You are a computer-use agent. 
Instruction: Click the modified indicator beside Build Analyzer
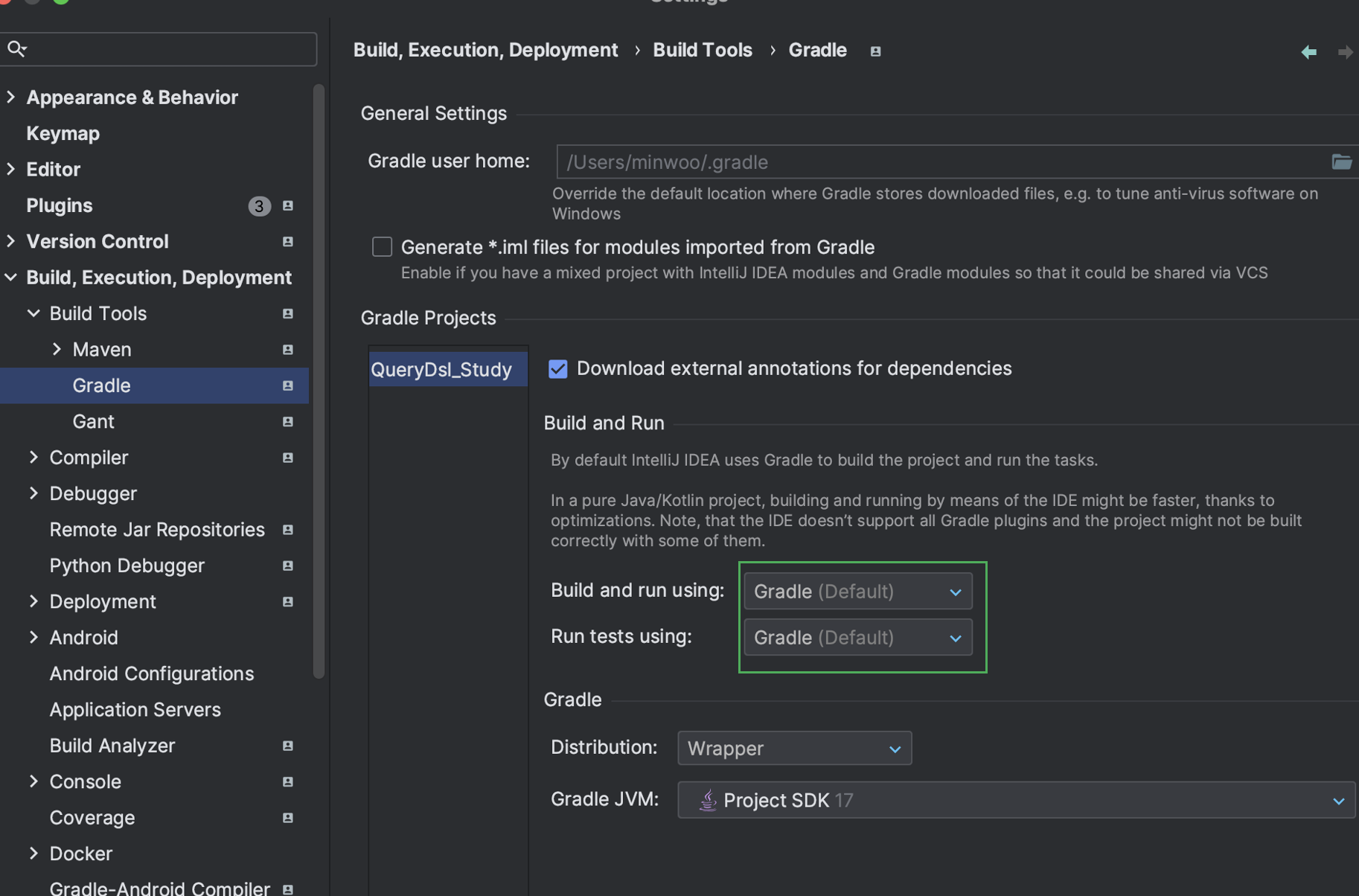point(287,746)
